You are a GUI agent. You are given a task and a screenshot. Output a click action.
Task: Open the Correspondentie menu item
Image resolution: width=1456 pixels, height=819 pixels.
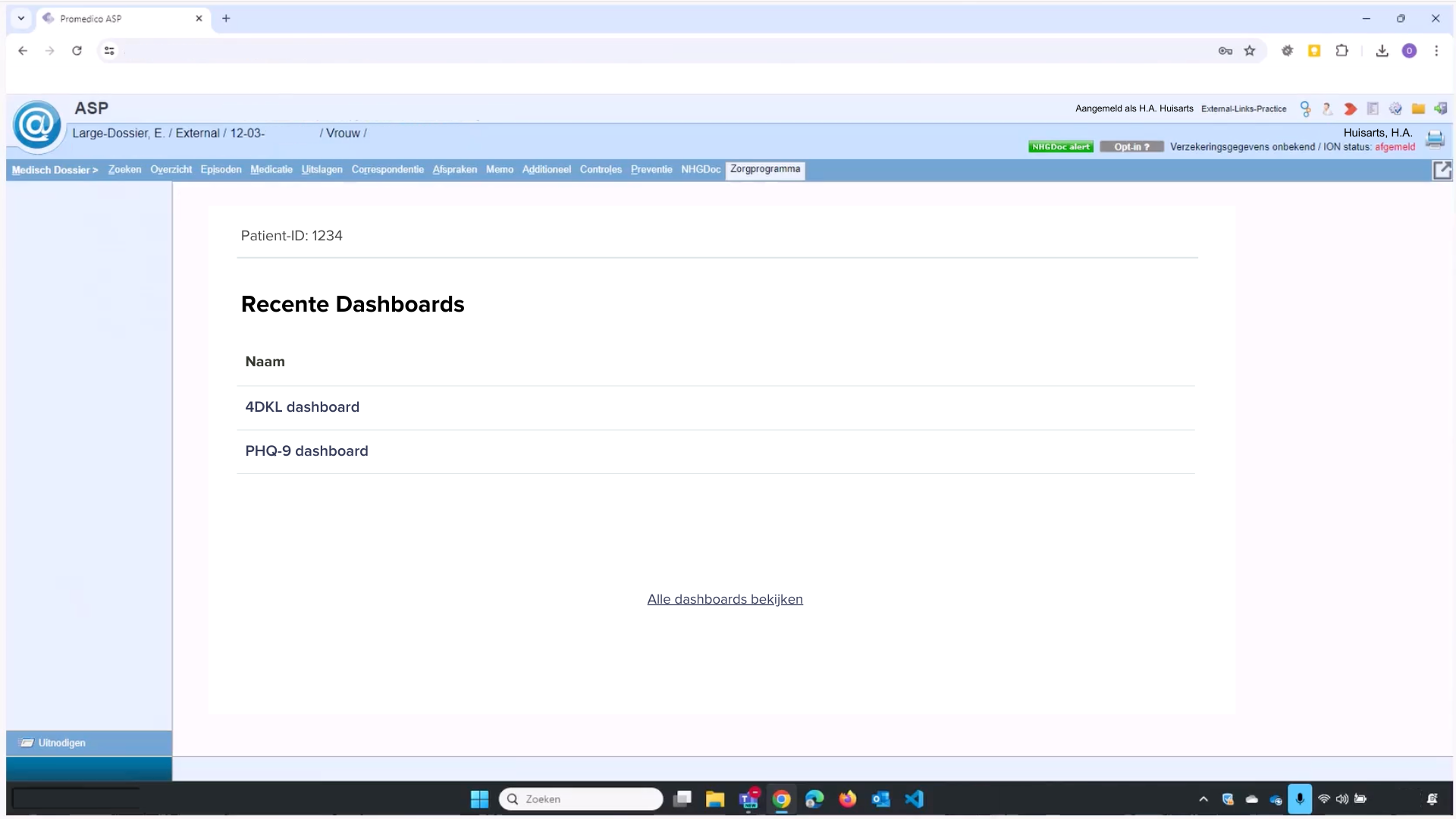pos(388,170)
